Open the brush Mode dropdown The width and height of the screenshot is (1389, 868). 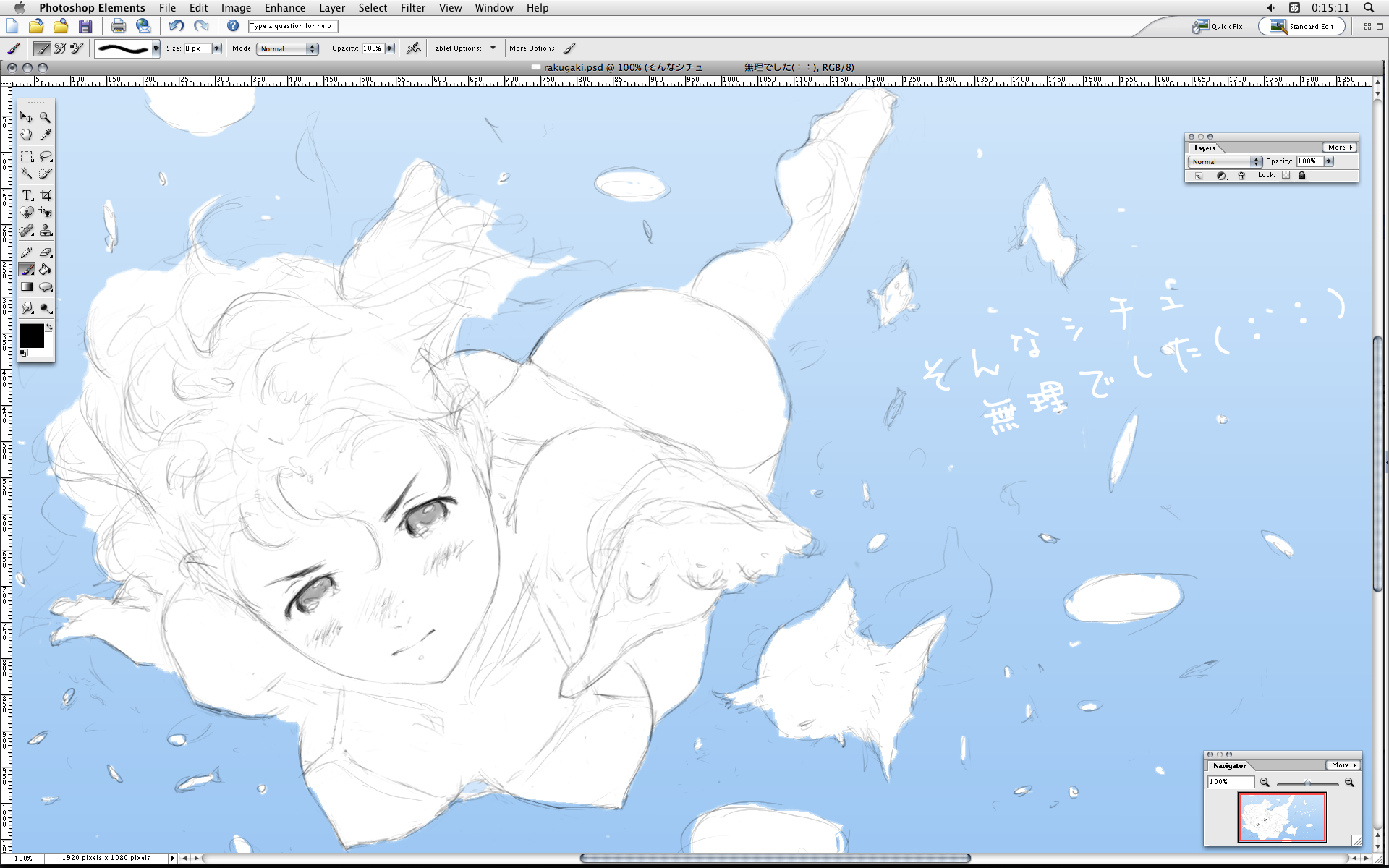[288, 48]
